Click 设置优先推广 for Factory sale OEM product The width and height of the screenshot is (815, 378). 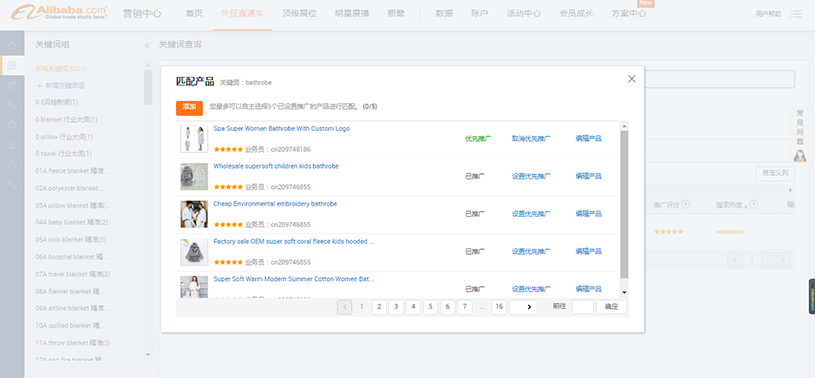click(531, 252)
